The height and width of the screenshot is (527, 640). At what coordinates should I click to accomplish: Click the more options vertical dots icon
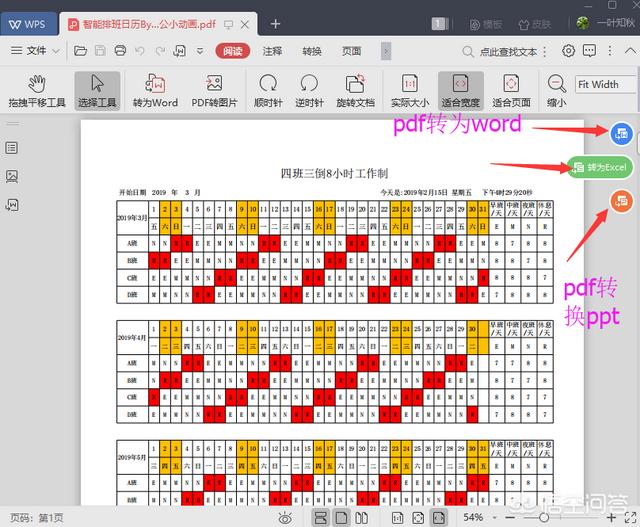(x=610, y=51)
